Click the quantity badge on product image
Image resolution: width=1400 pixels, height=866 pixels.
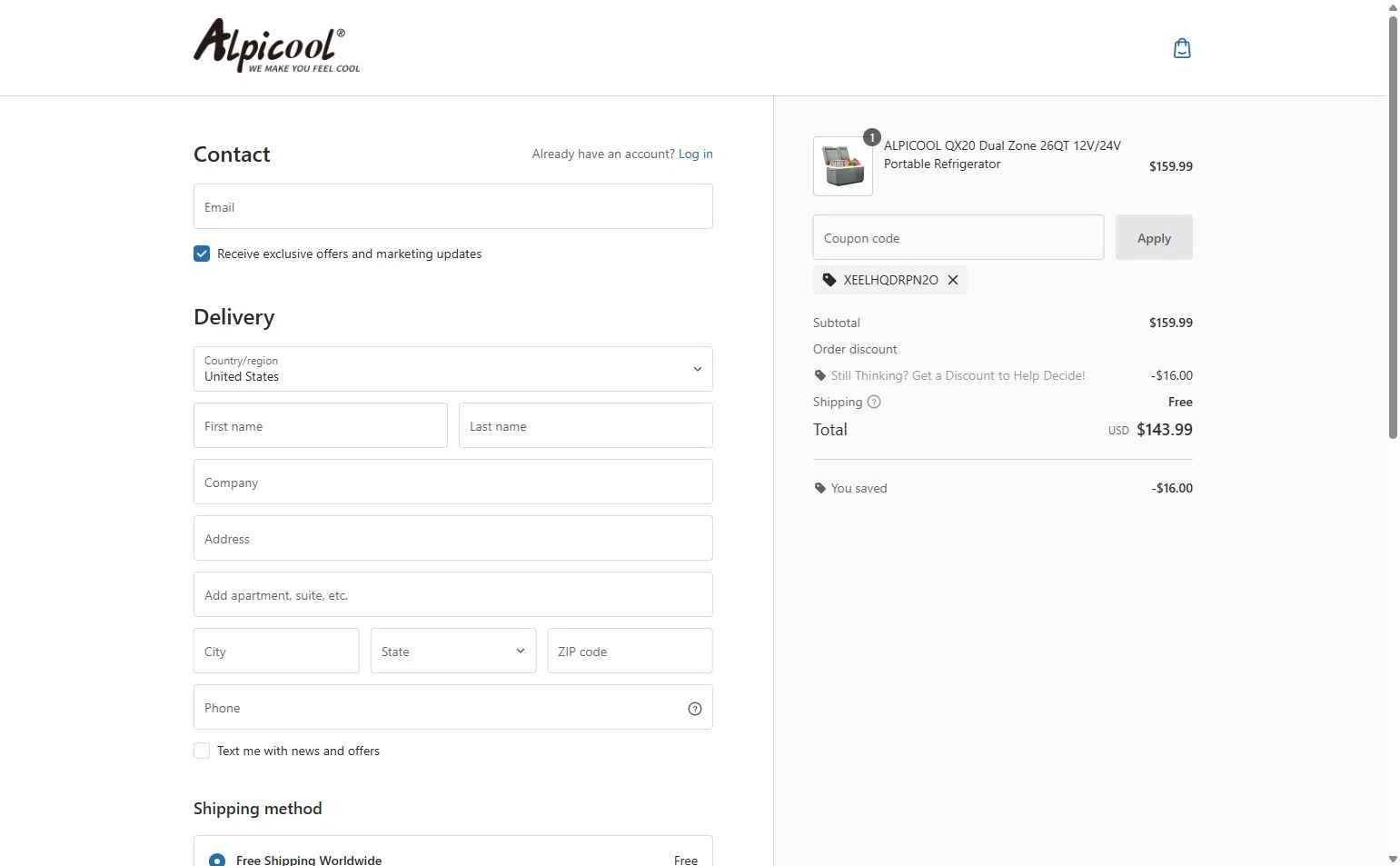pos(871,137)
